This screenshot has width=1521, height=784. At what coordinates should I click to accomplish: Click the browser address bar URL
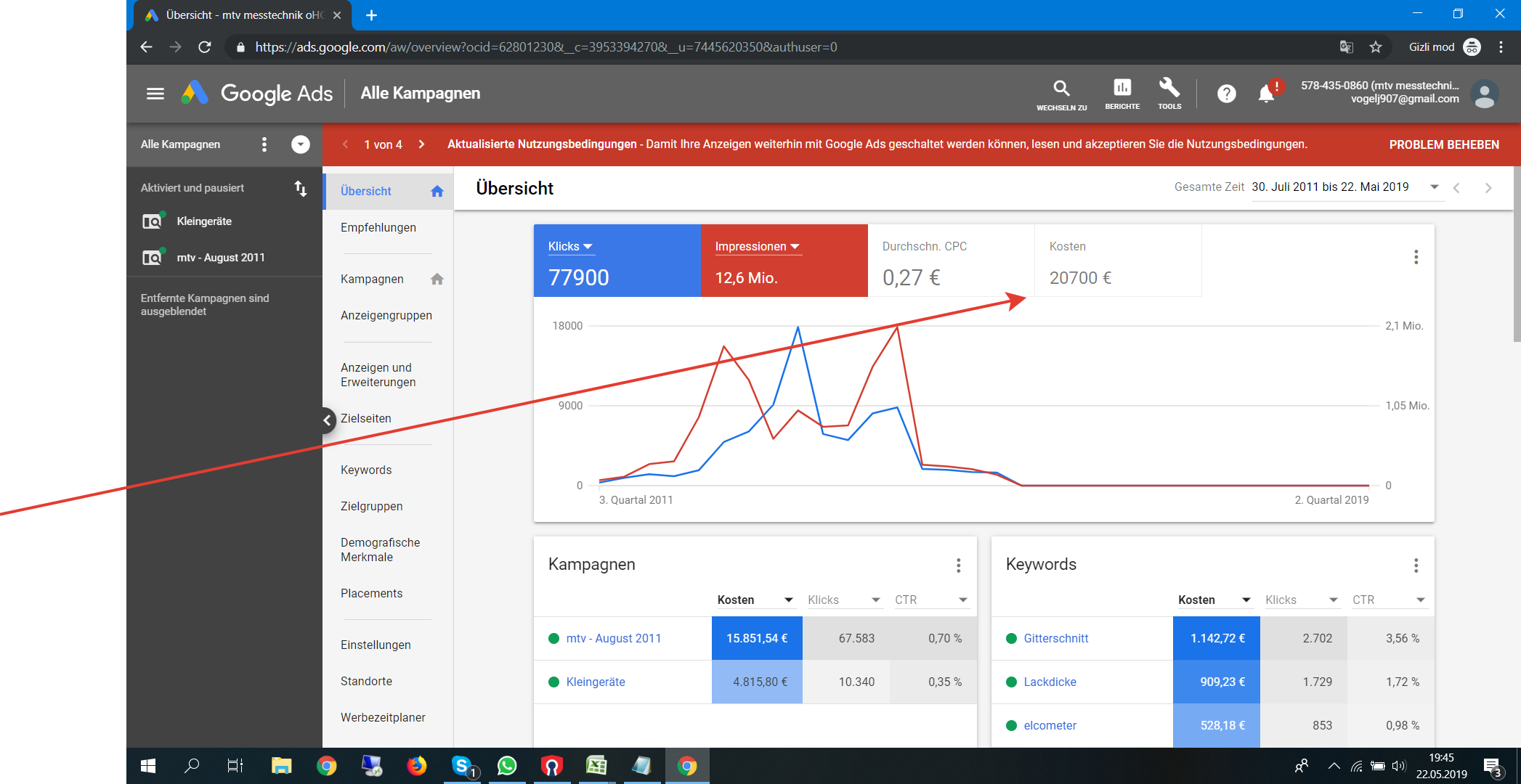(546, 47)
